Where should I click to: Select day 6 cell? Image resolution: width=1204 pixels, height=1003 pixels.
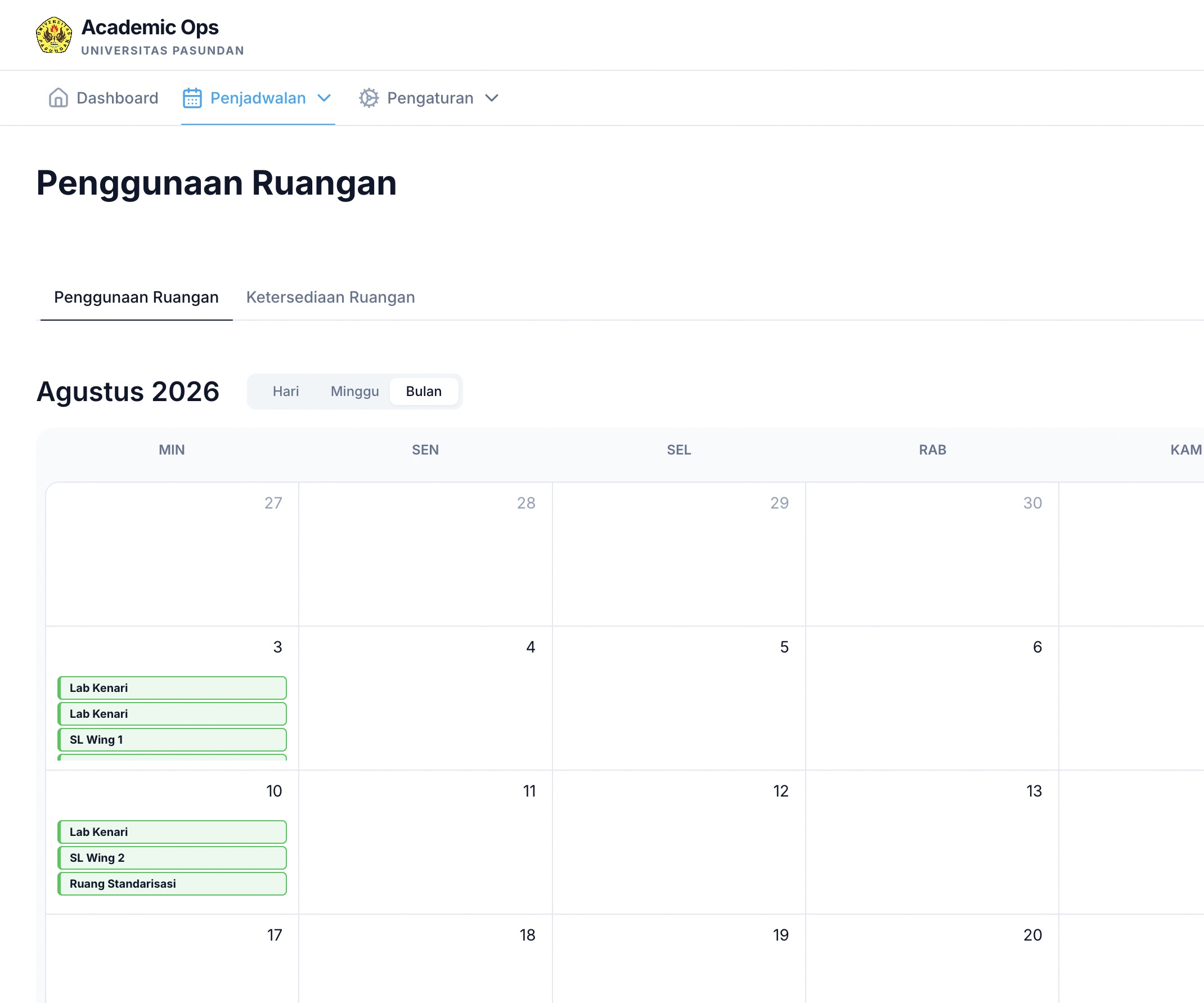point(932,698)
